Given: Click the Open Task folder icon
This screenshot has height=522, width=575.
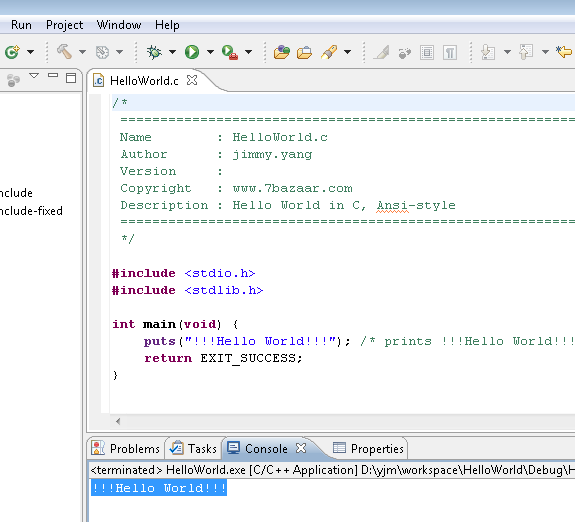Looking at the screenshot, I should 304,52.
